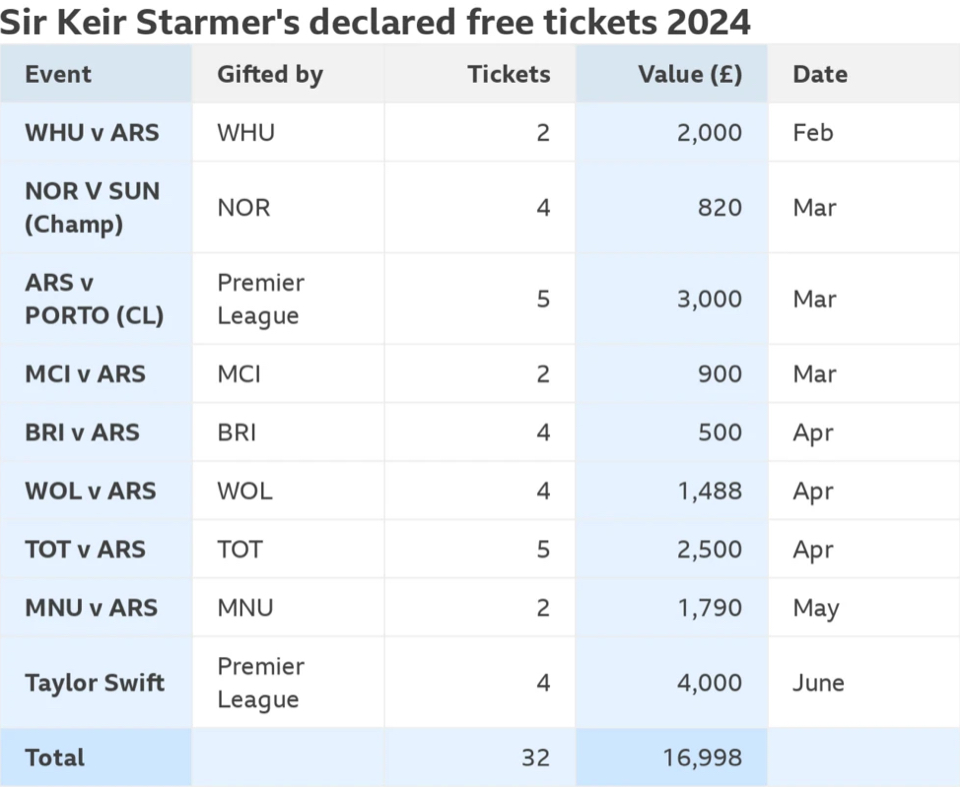Click the Total row label
The width and height of the screenshot is (960, 787).
[54, 758]
